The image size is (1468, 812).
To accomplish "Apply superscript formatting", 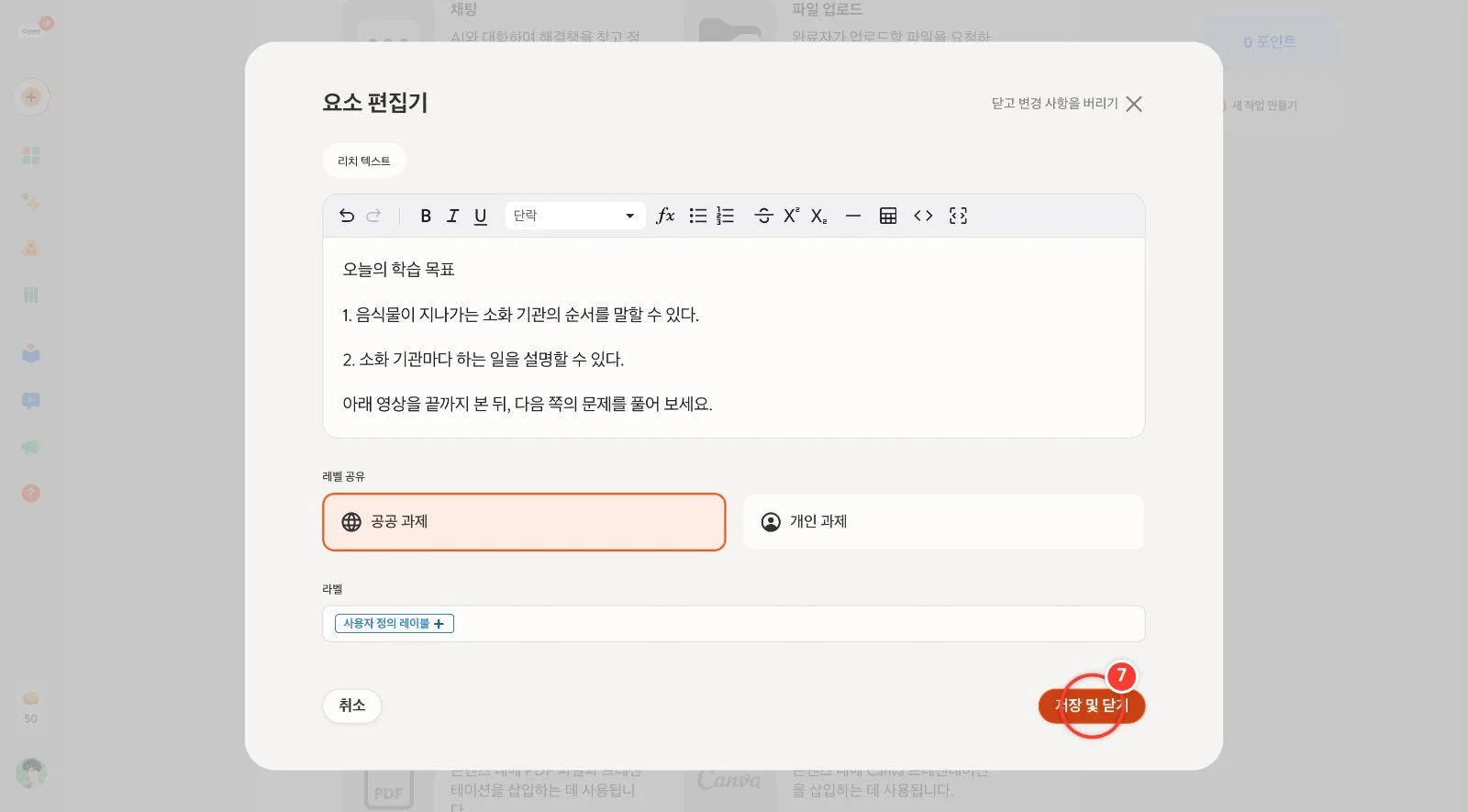I will pyautogui.click(x=791, y=216).
